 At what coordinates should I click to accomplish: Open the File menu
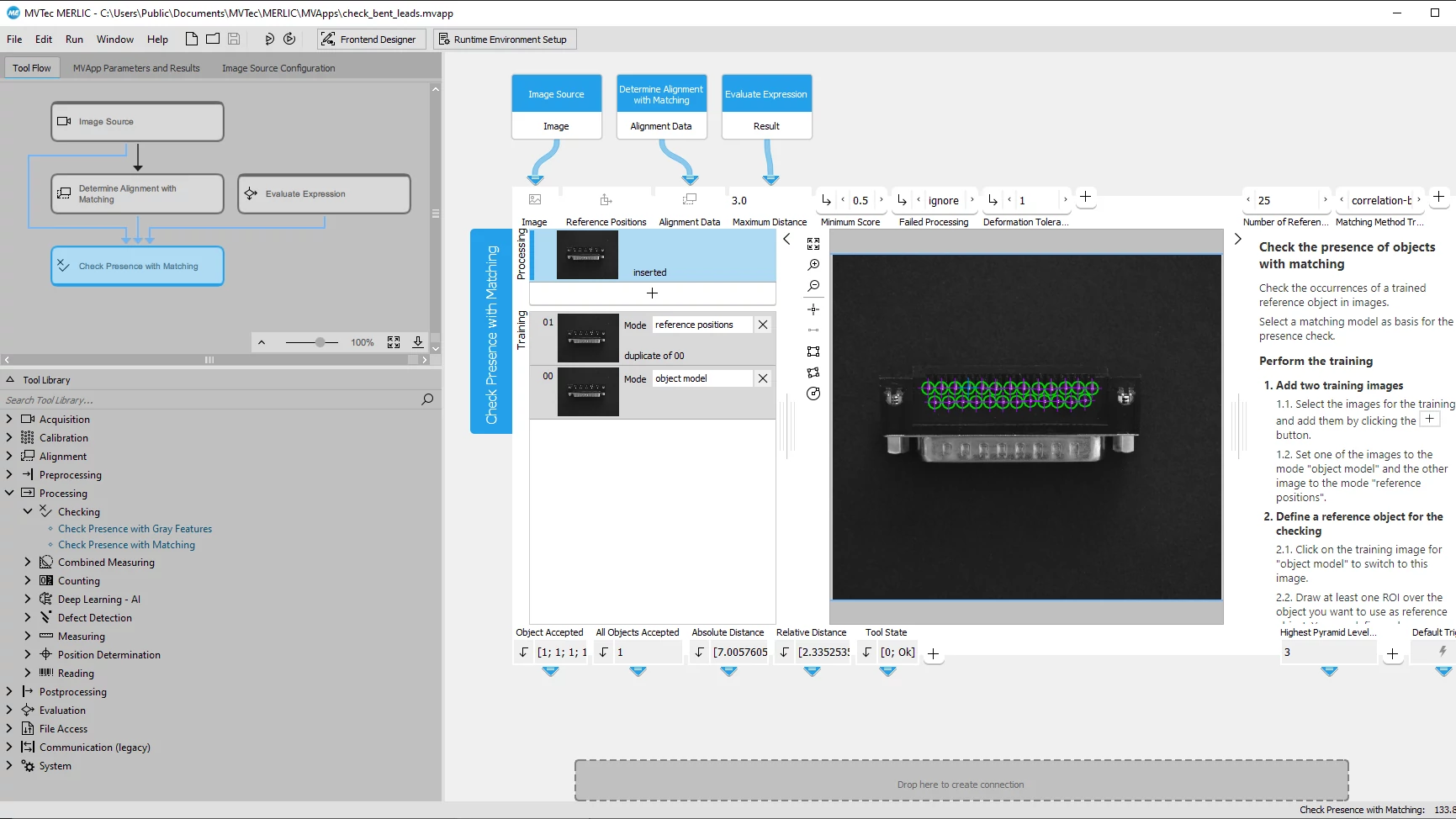[14, 39]
